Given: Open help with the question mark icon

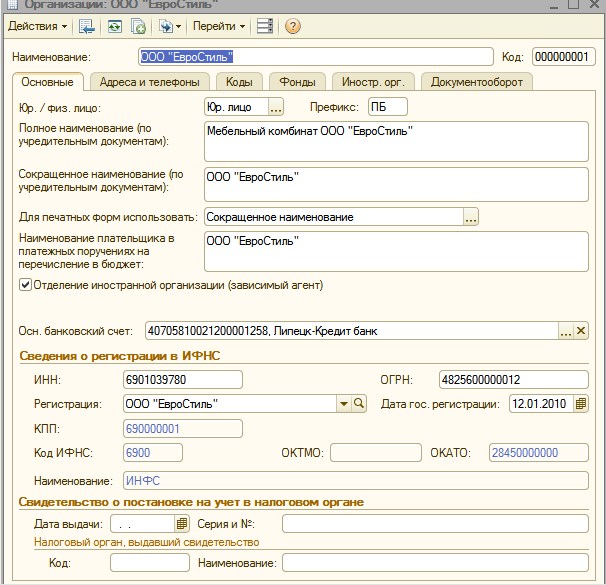Looking at the screenshot, I should (x=293, y=26).
